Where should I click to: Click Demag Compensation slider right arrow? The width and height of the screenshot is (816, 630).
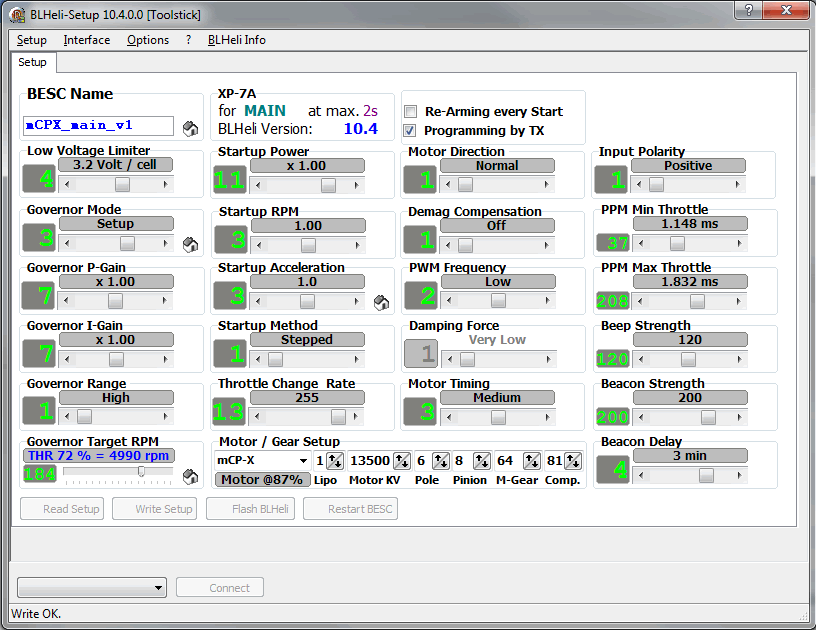(x=546, y=245)
